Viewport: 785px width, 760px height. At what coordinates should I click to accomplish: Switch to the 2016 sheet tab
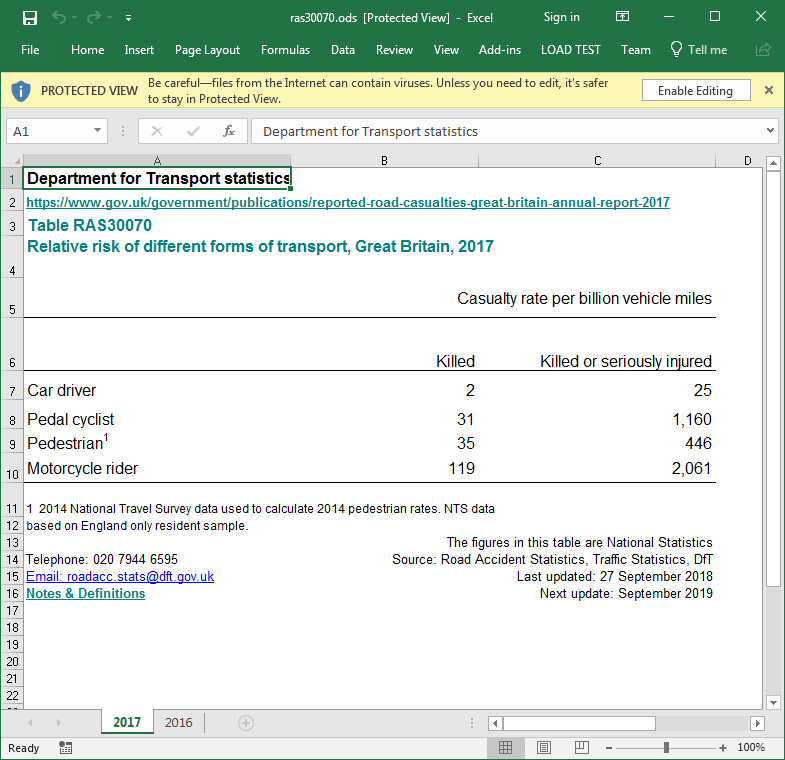(x=178, y=723)
